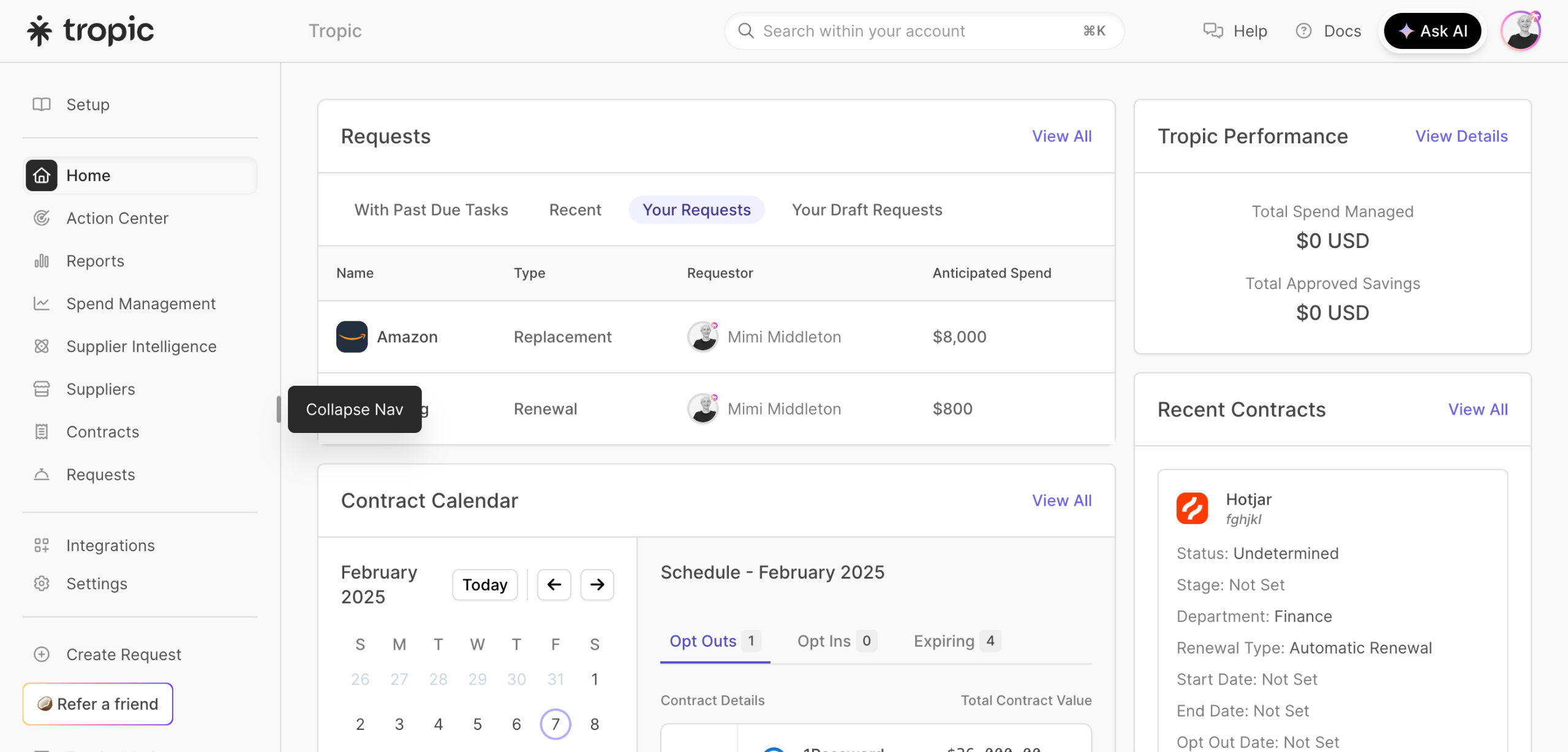The height and width of the screenshot is (752, 1568).
Task: Open user profile avatar menu
Action: pyautogui.click(x=1520, y=31)
